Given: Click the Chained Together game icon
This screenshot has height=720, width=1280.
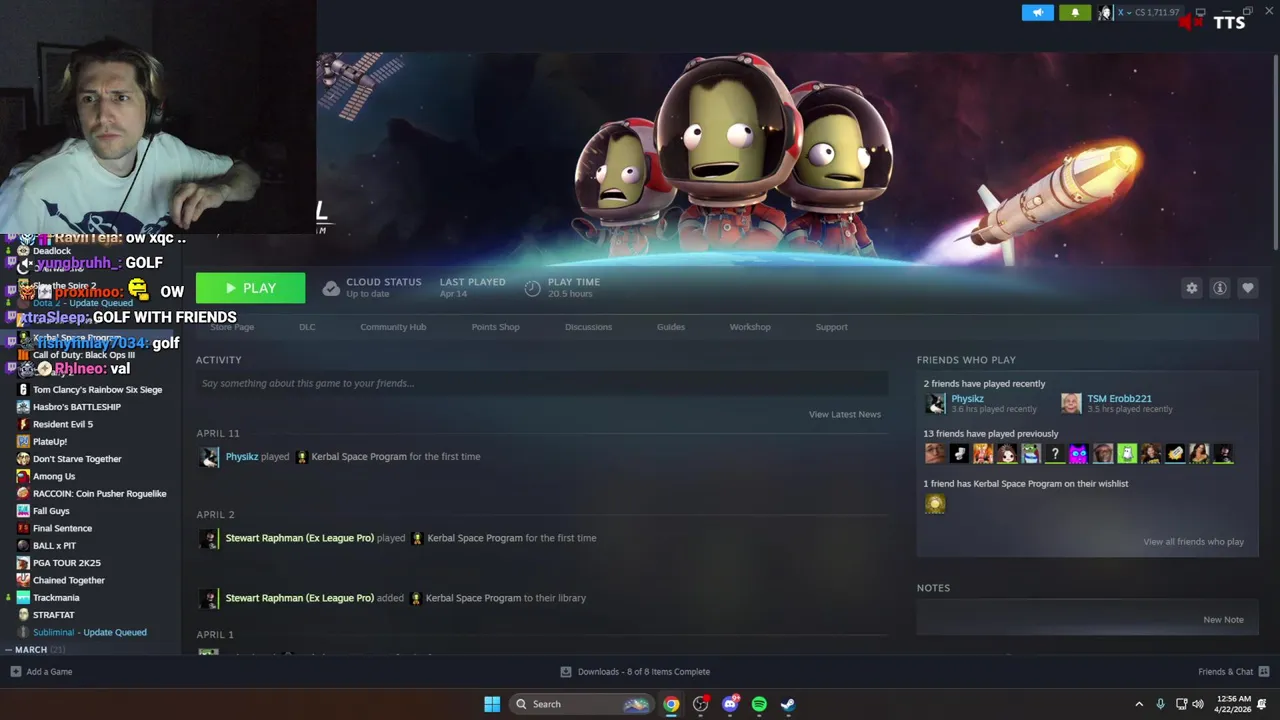Looking at the screenshot, I should coord(23,580).
